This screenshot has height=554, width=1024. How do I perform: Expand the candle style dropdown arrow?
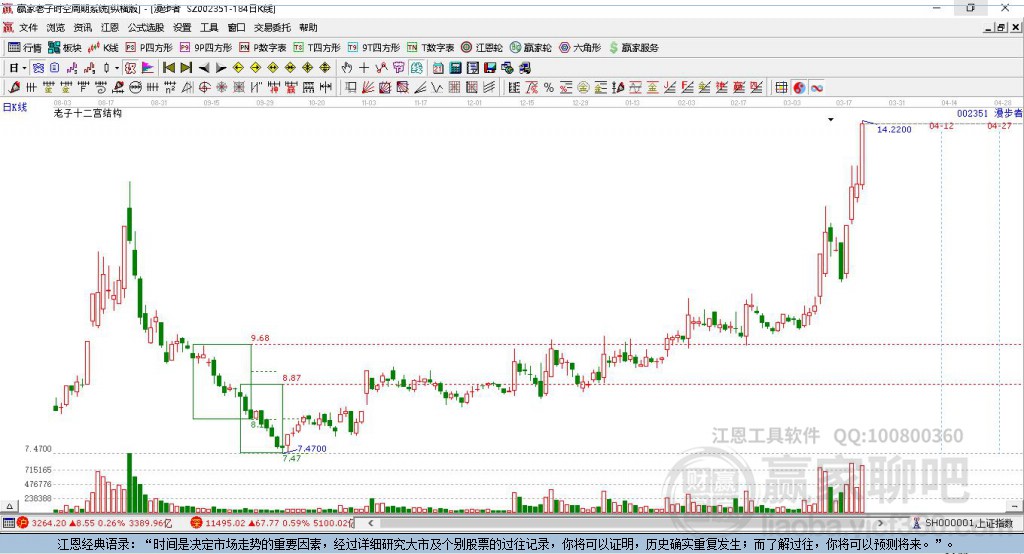pos(117,68)
